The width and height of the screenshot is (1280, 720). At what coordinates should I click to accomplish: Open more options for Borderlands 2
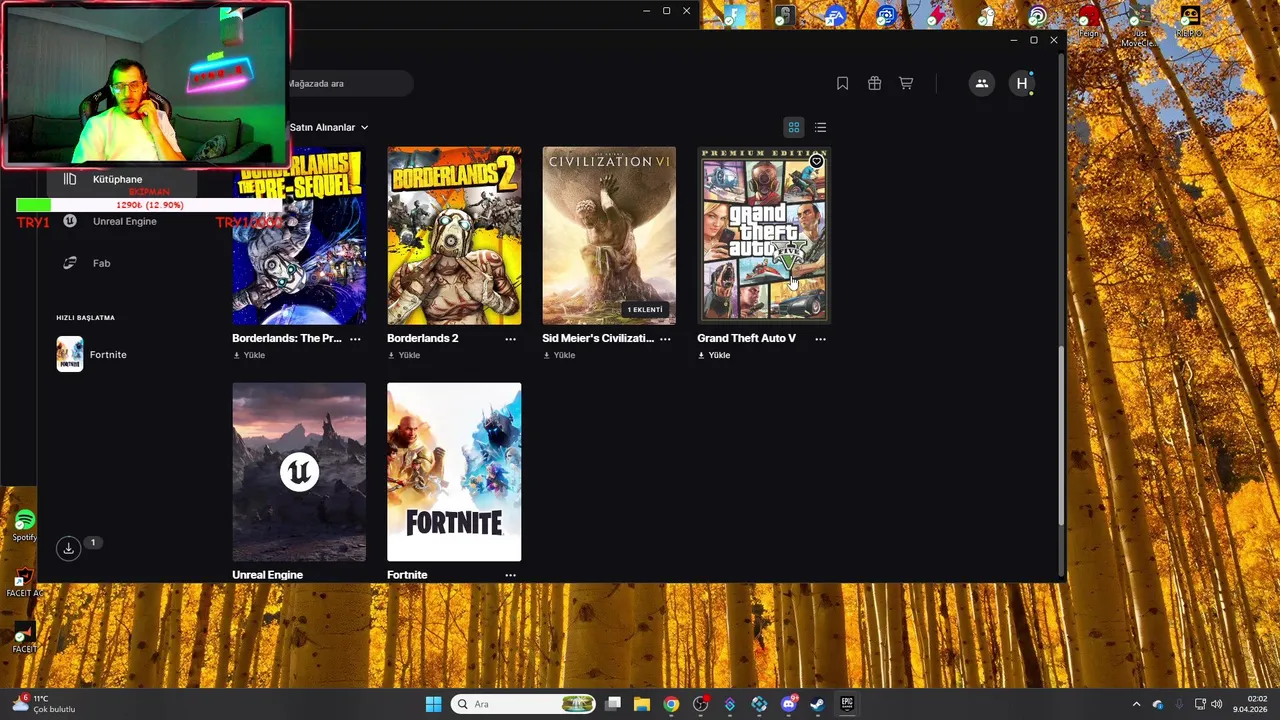pyautogui.click(x=510, y=339)
